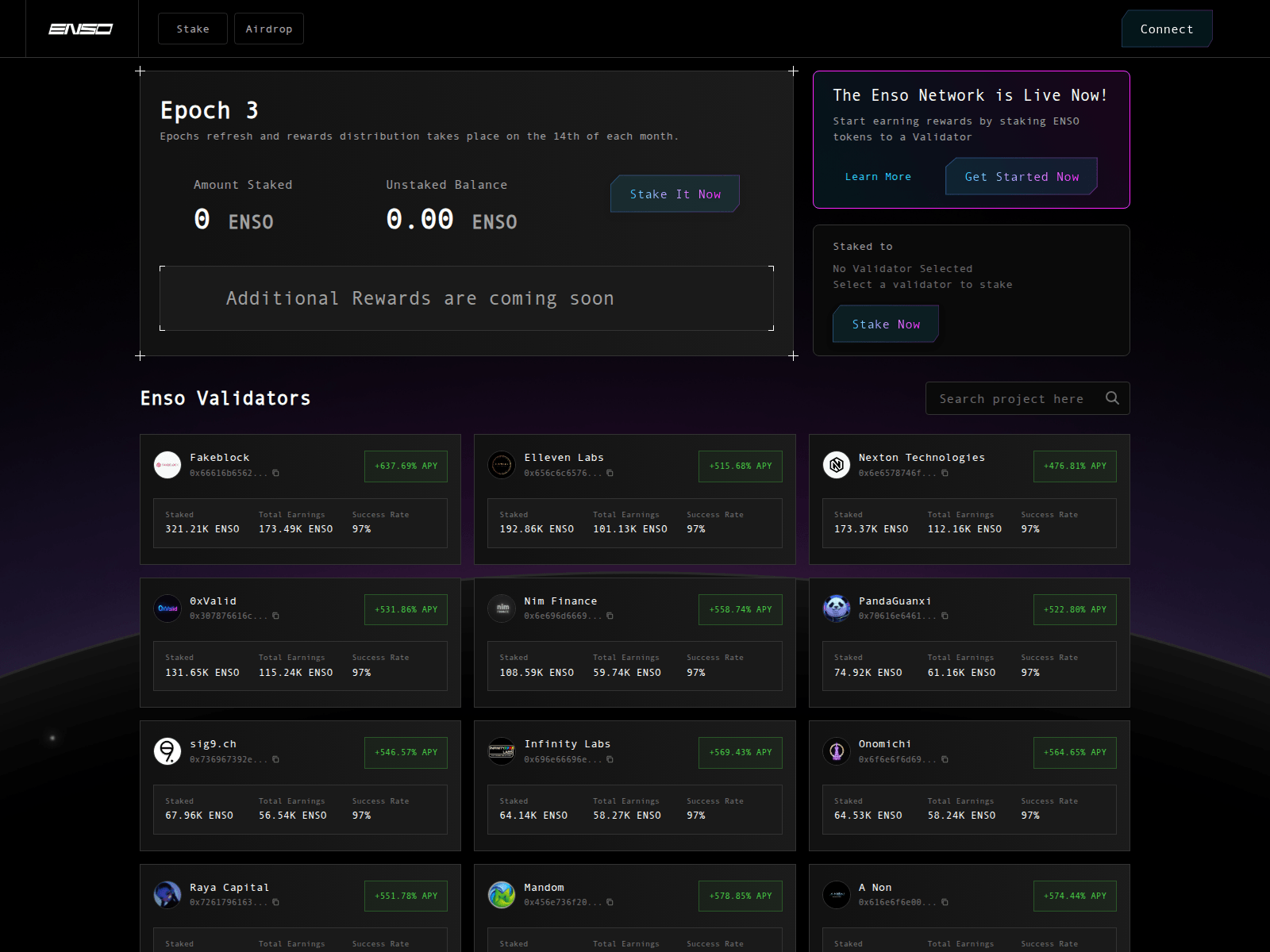Select the Fakeblock validator name
Viewport: 1270px width, 952px height.
pyautogui.click(x=220, y=458)
